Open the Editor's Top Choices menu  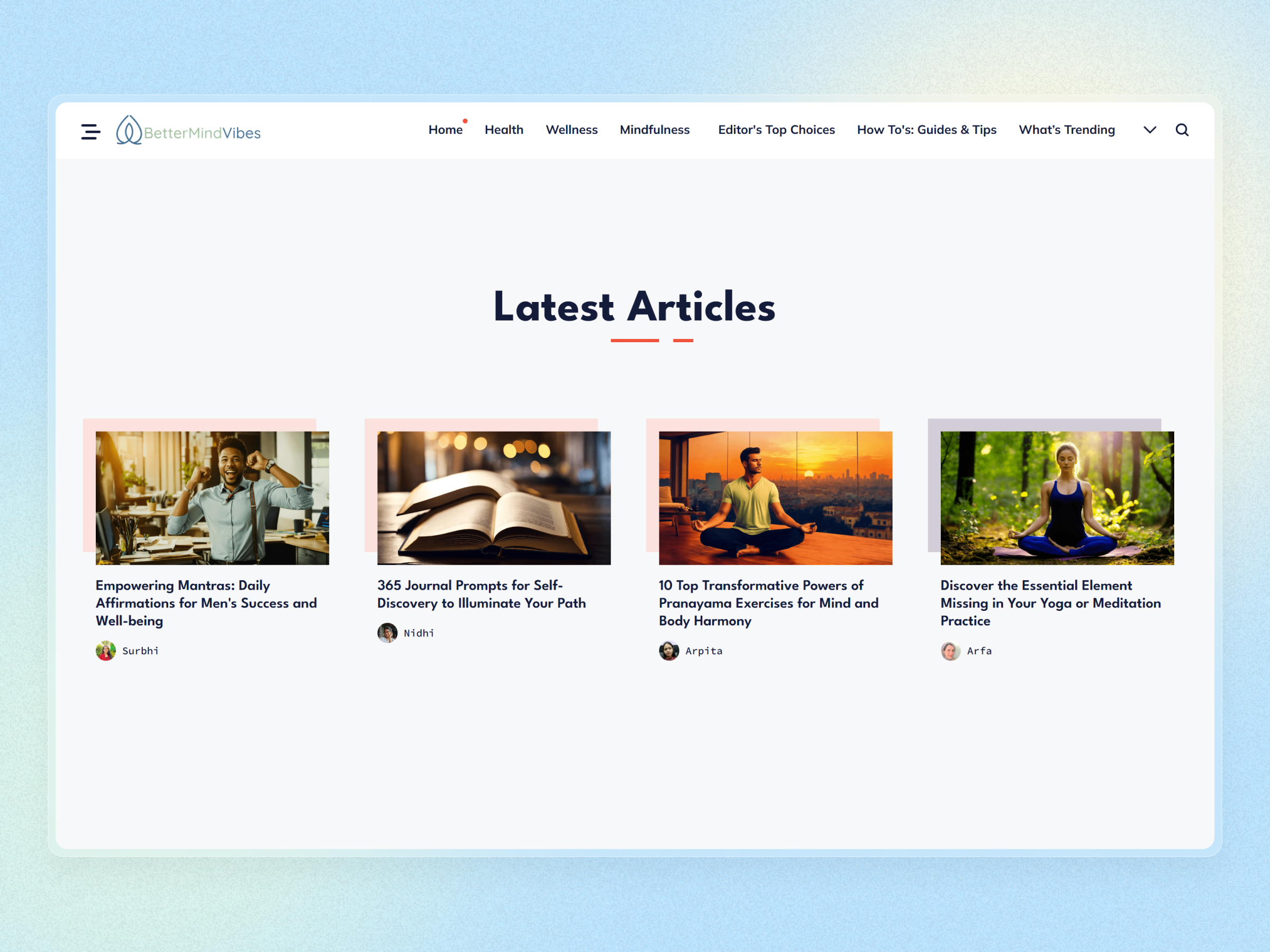click(776, 130)
